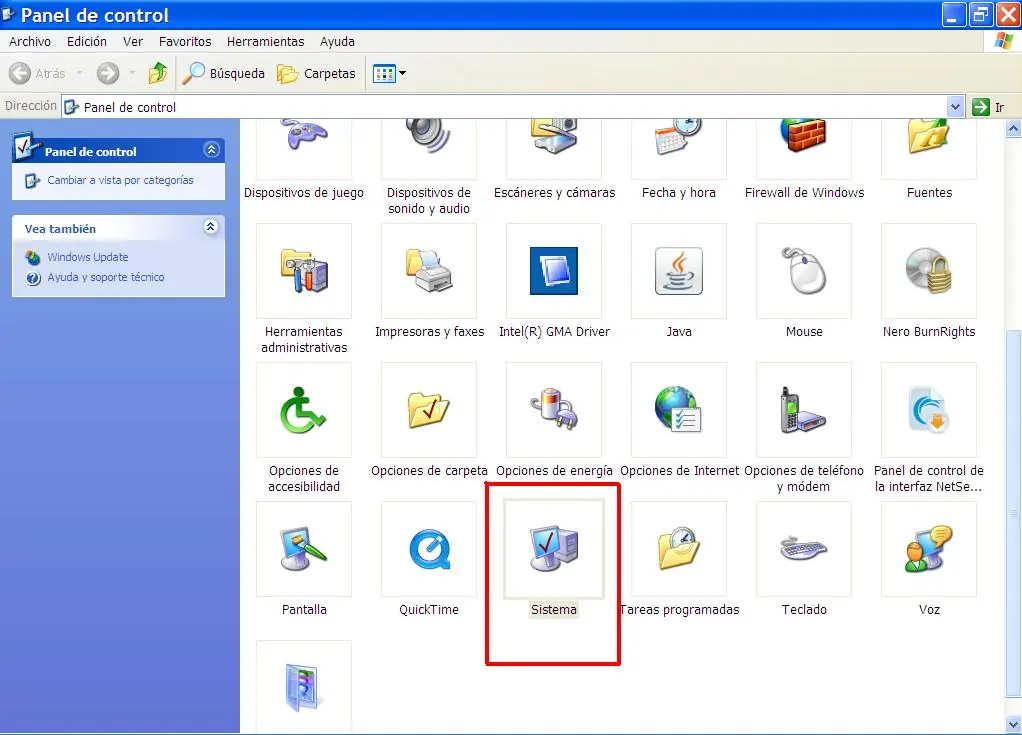
Task: Open Panel de control de la interfaz NetSe... icon
Action: tap(929, 410)
